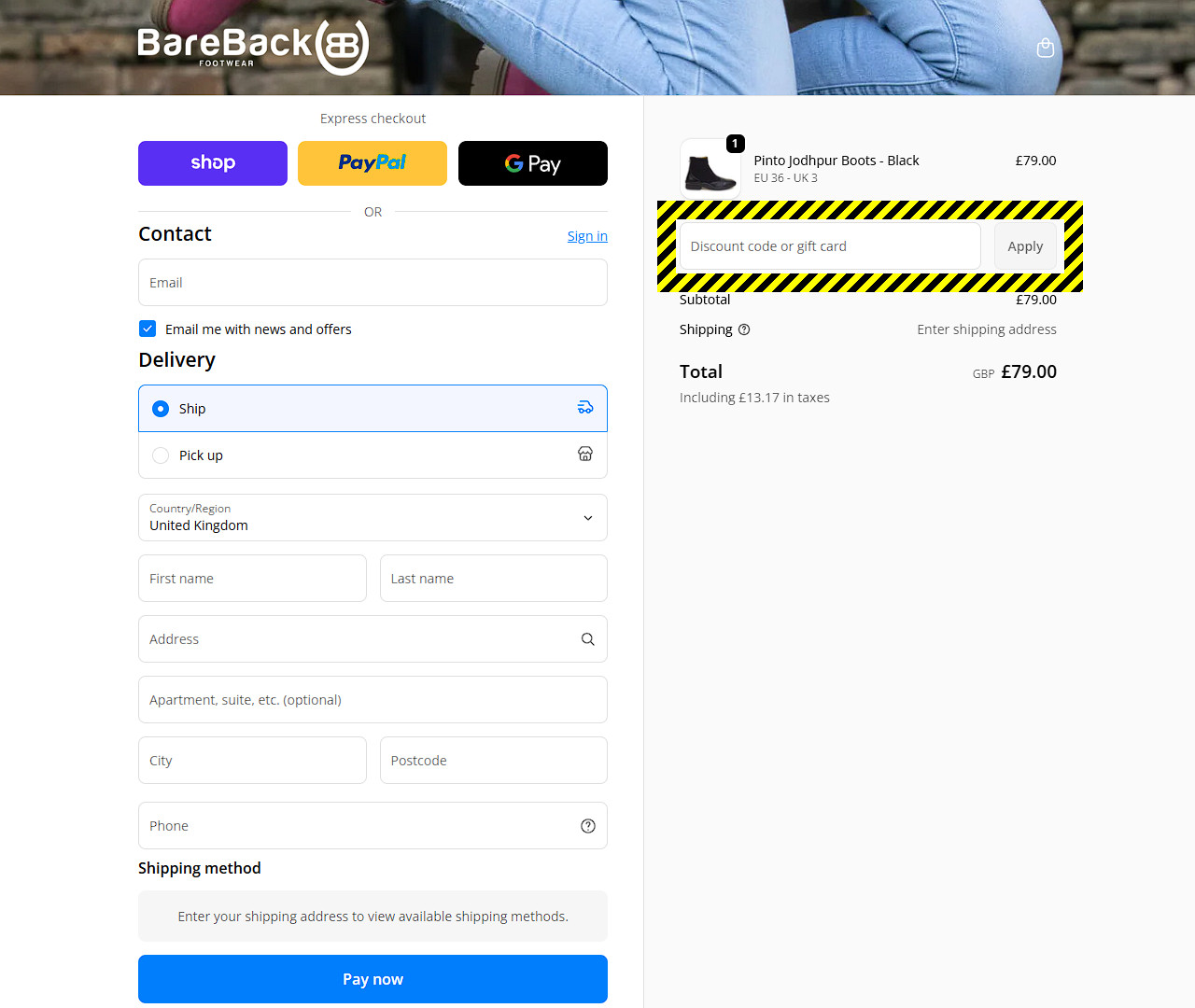The height and width of the screenshot is (1008, 1195).
Task: Click the phone field help icon
Action: pyautogui.click(x=588, y=826)
